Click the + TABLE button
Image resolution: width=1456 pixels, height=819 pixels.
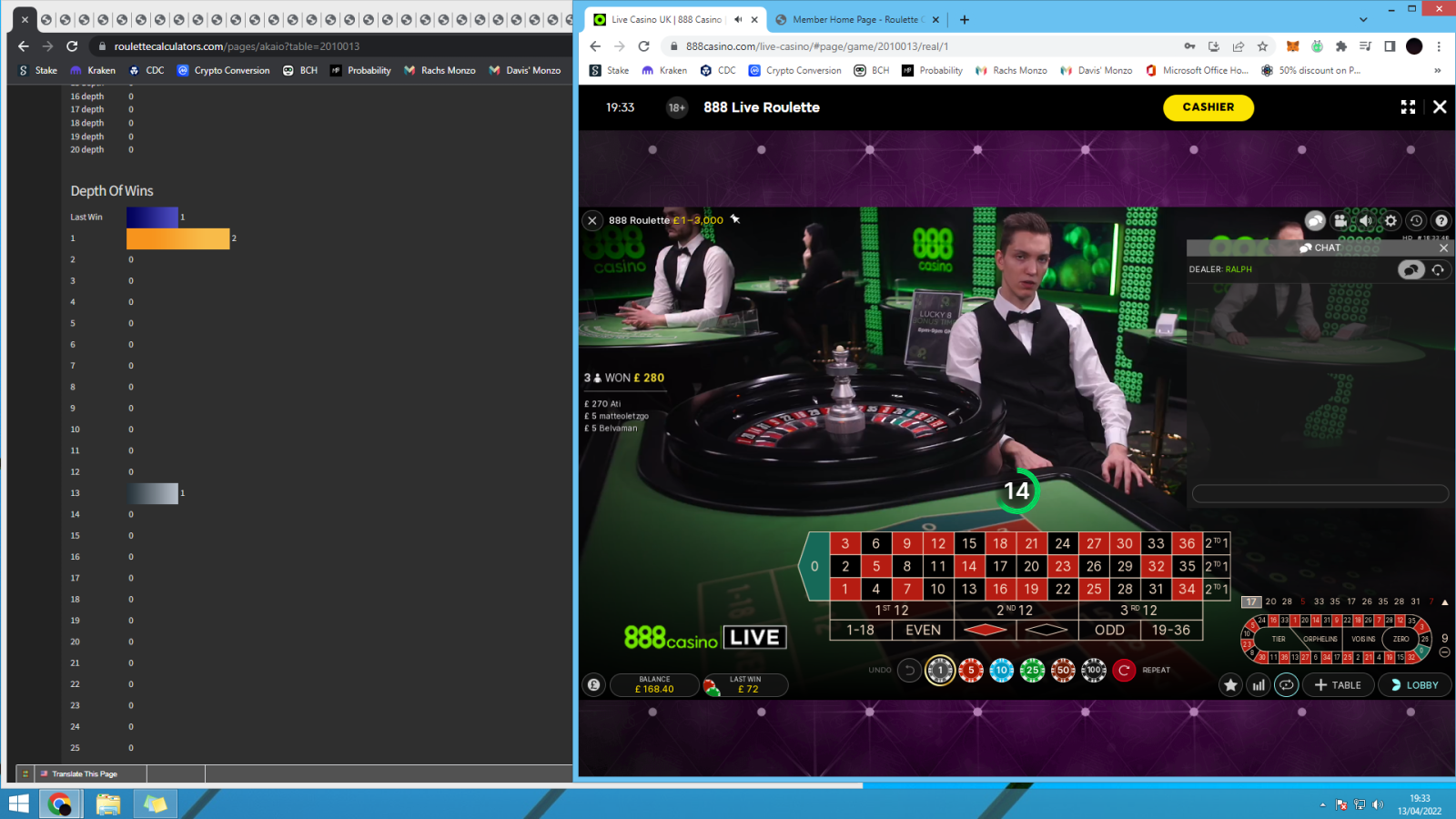point(1338,685)
